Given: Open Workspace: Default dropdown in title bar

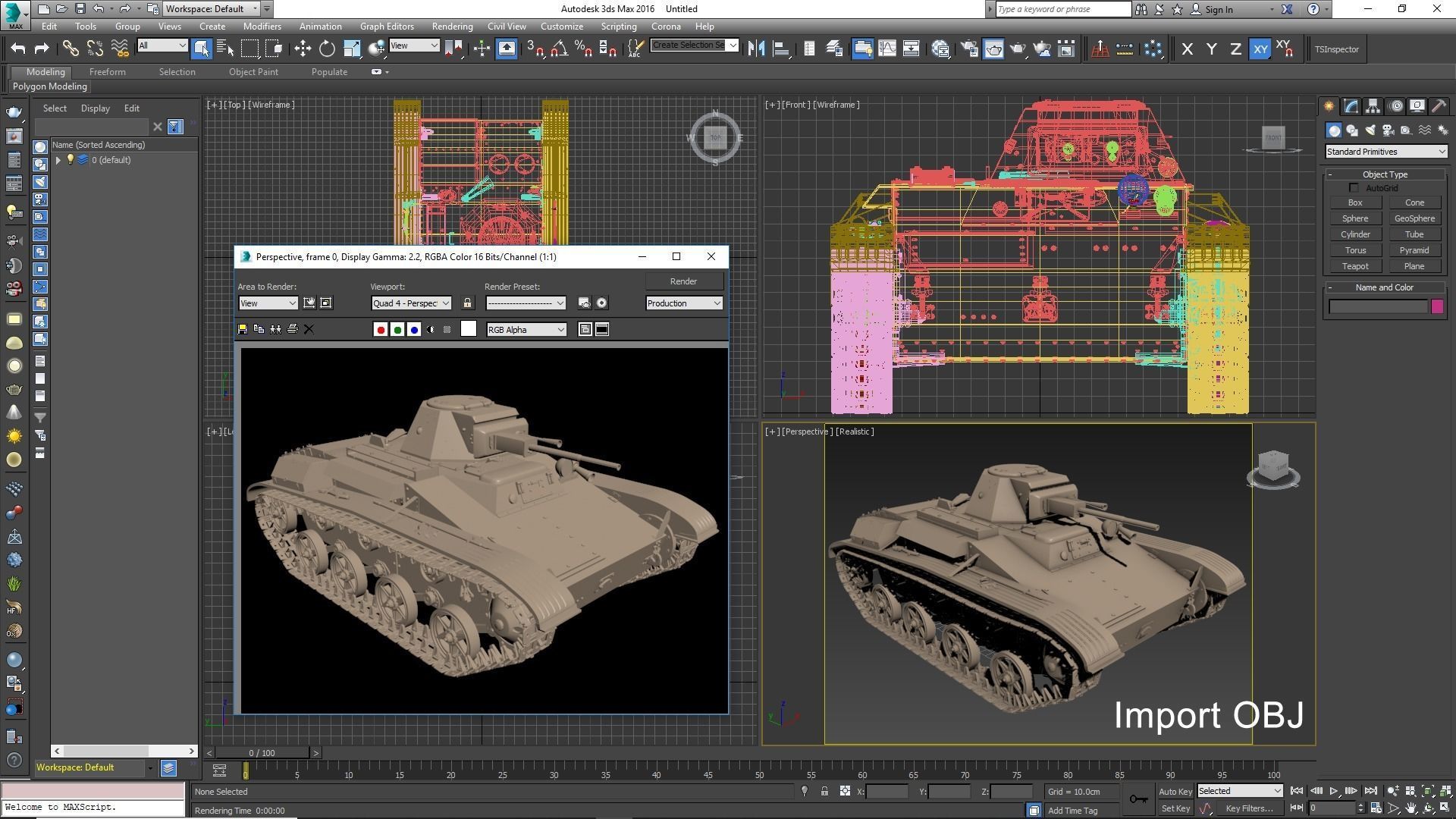Looking at the screenshot, I should (212, 9).
